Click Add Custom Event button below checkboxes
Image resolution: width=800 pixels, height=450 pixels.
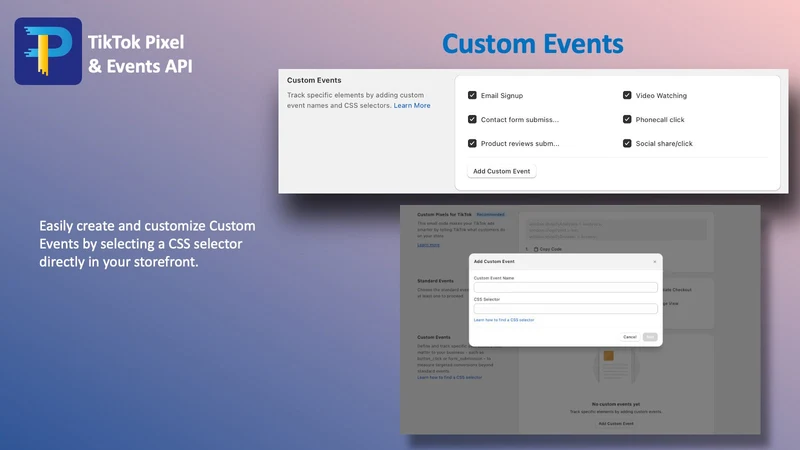(502, 171)
